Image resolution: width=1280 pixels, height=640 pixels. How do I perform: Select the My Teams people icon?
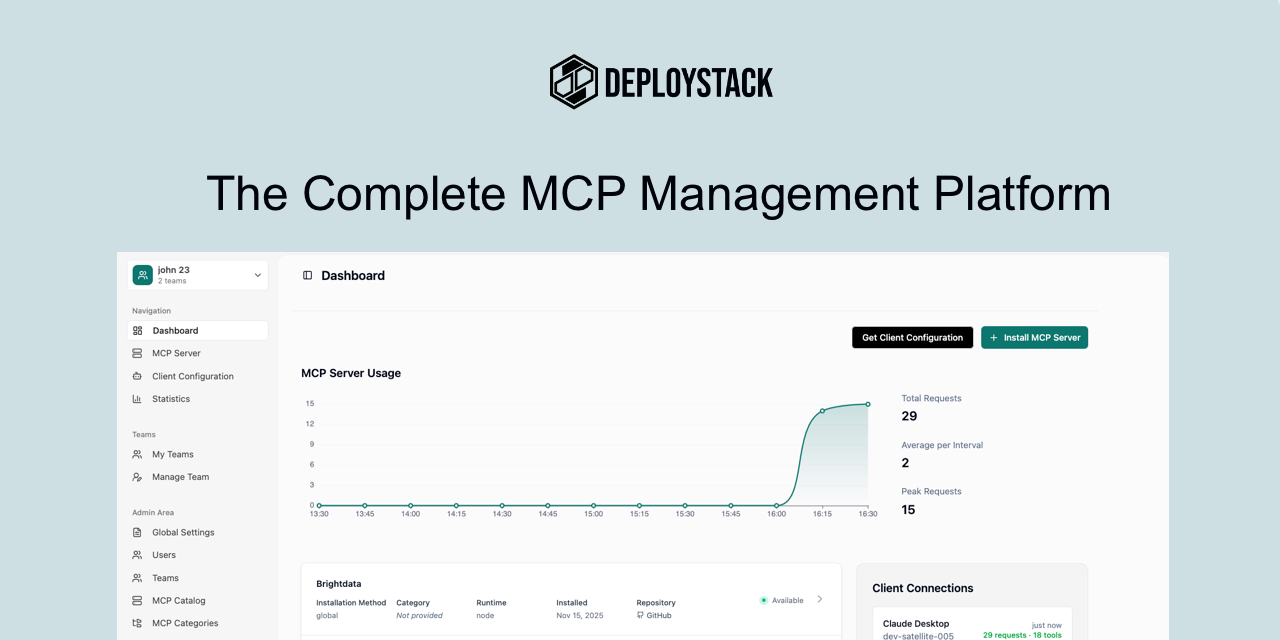137,454
